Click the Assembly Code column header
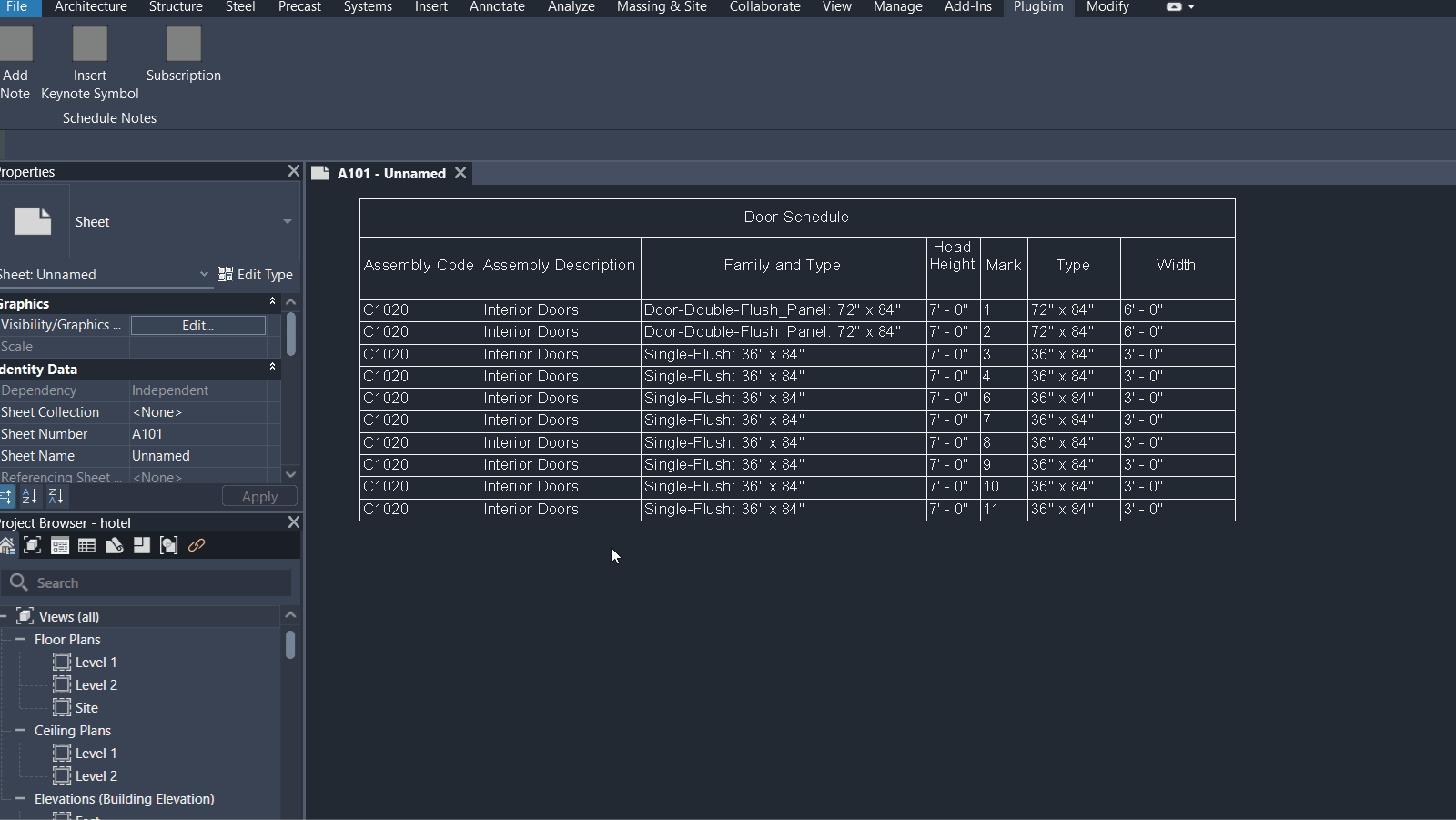1456x820 pixels. click(420, 258)
